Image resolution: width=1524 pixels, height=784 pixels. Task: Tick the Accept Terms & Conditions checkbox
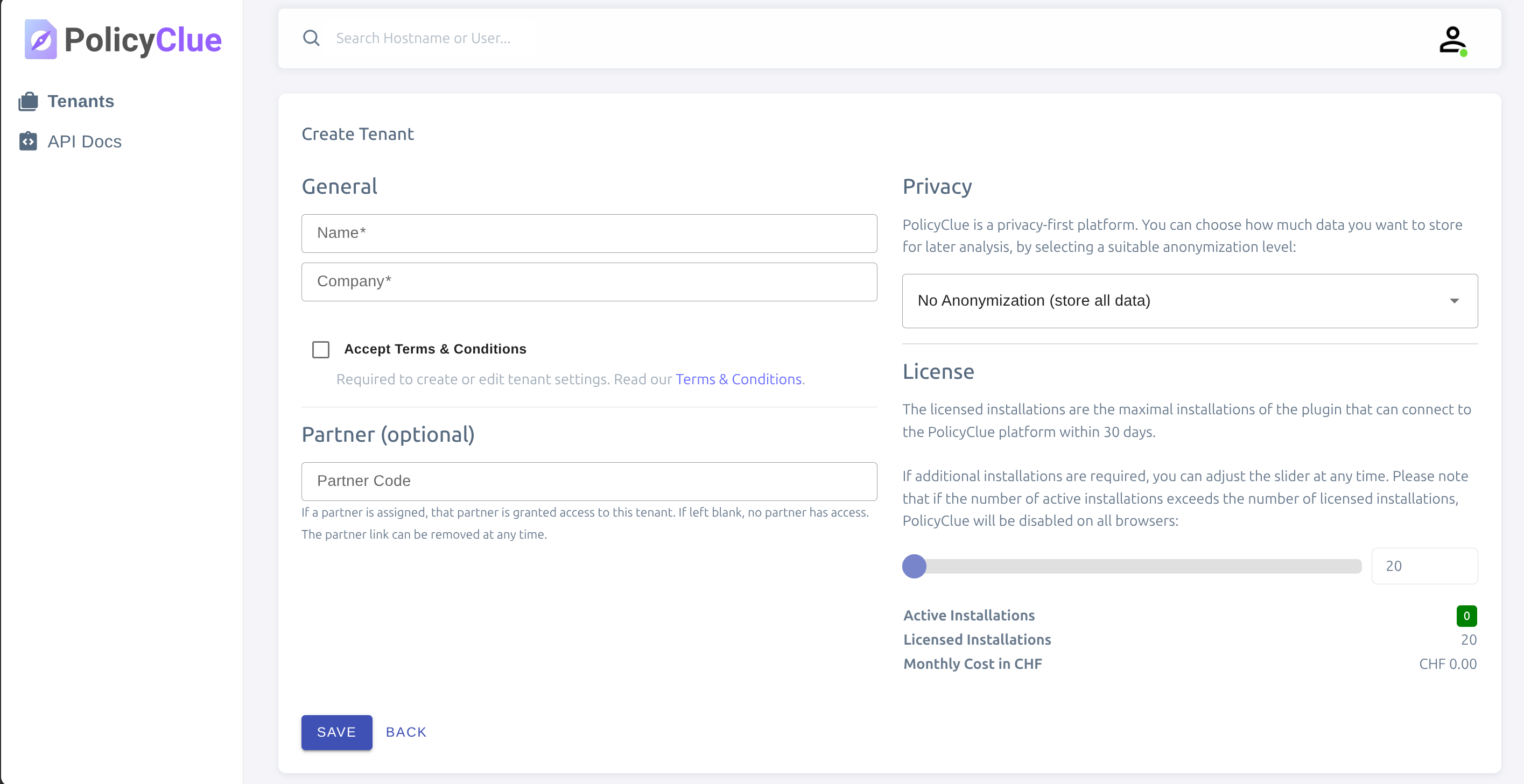click(x=321, y=349)
